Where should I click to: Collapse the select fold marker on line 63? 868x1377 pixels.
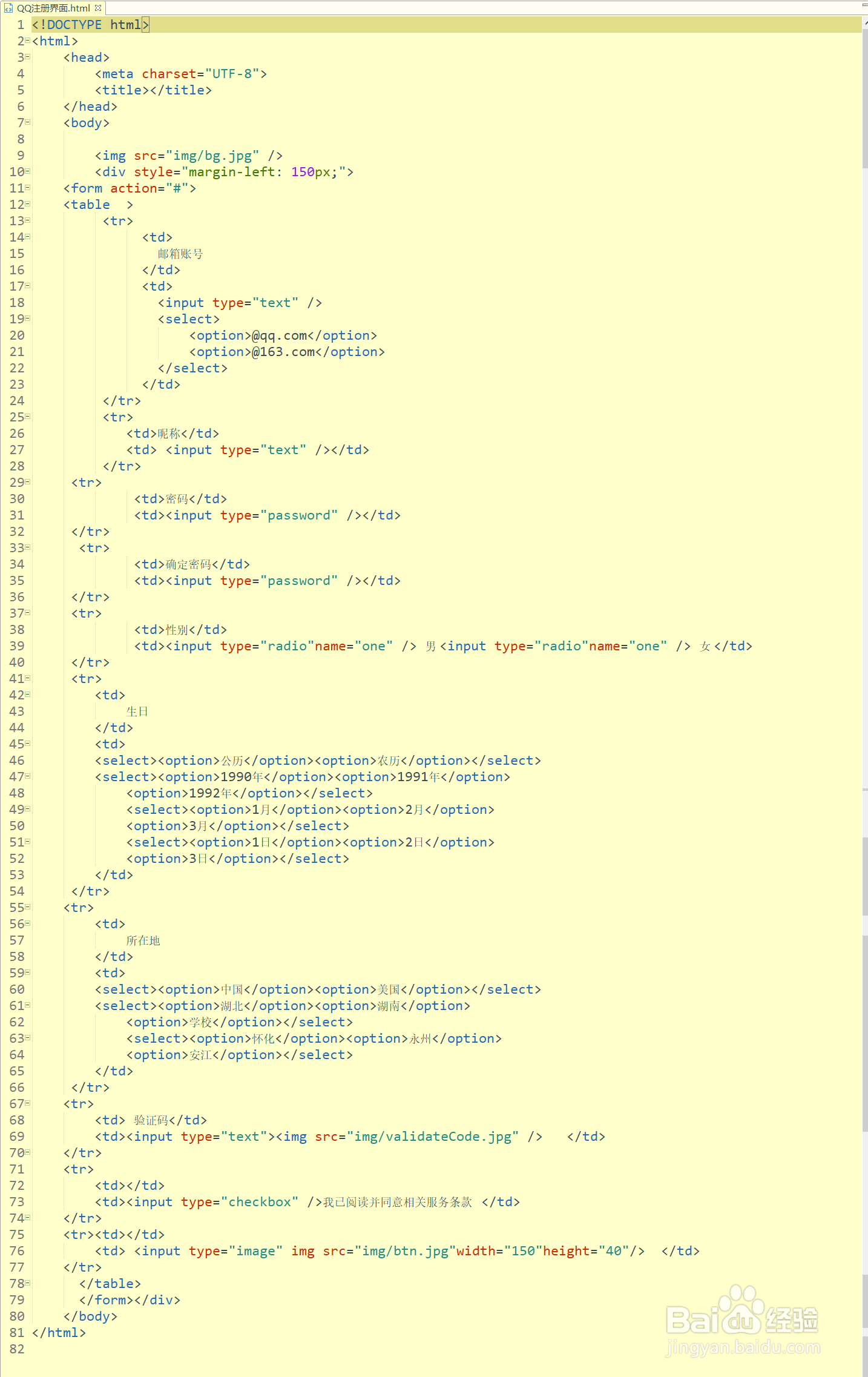coord(28,1037)
